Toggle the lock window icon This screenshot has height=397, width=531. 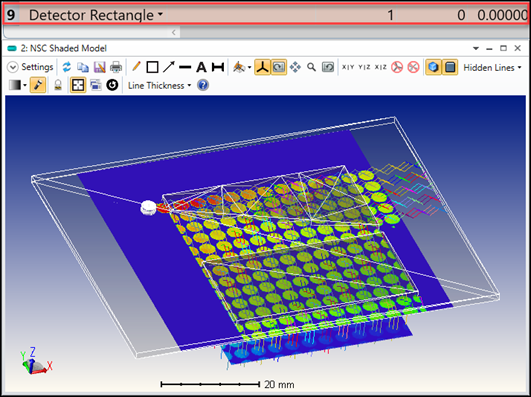click(x=58, y=85)
